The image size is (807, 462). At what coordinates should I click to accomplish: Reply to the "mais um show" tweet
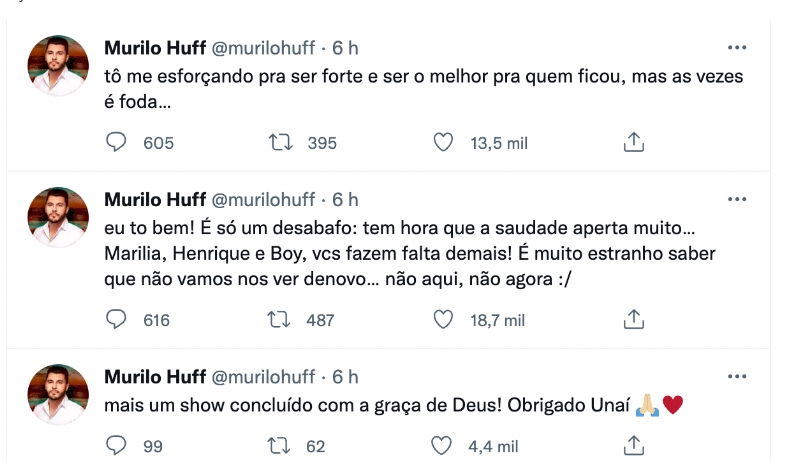[x=117, y=445]
